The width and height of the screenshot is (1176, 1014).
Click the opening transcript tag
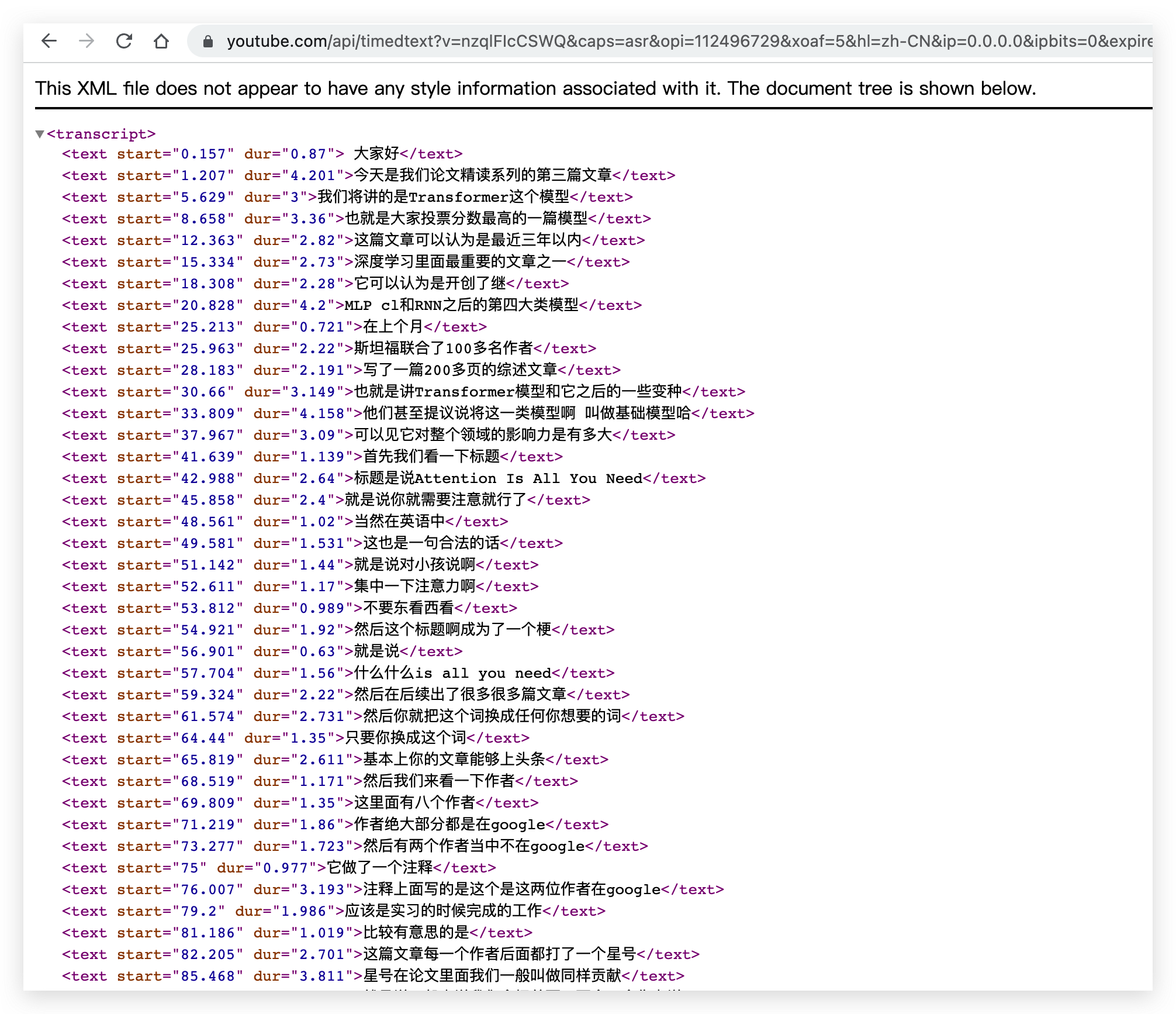coord(101,134)
